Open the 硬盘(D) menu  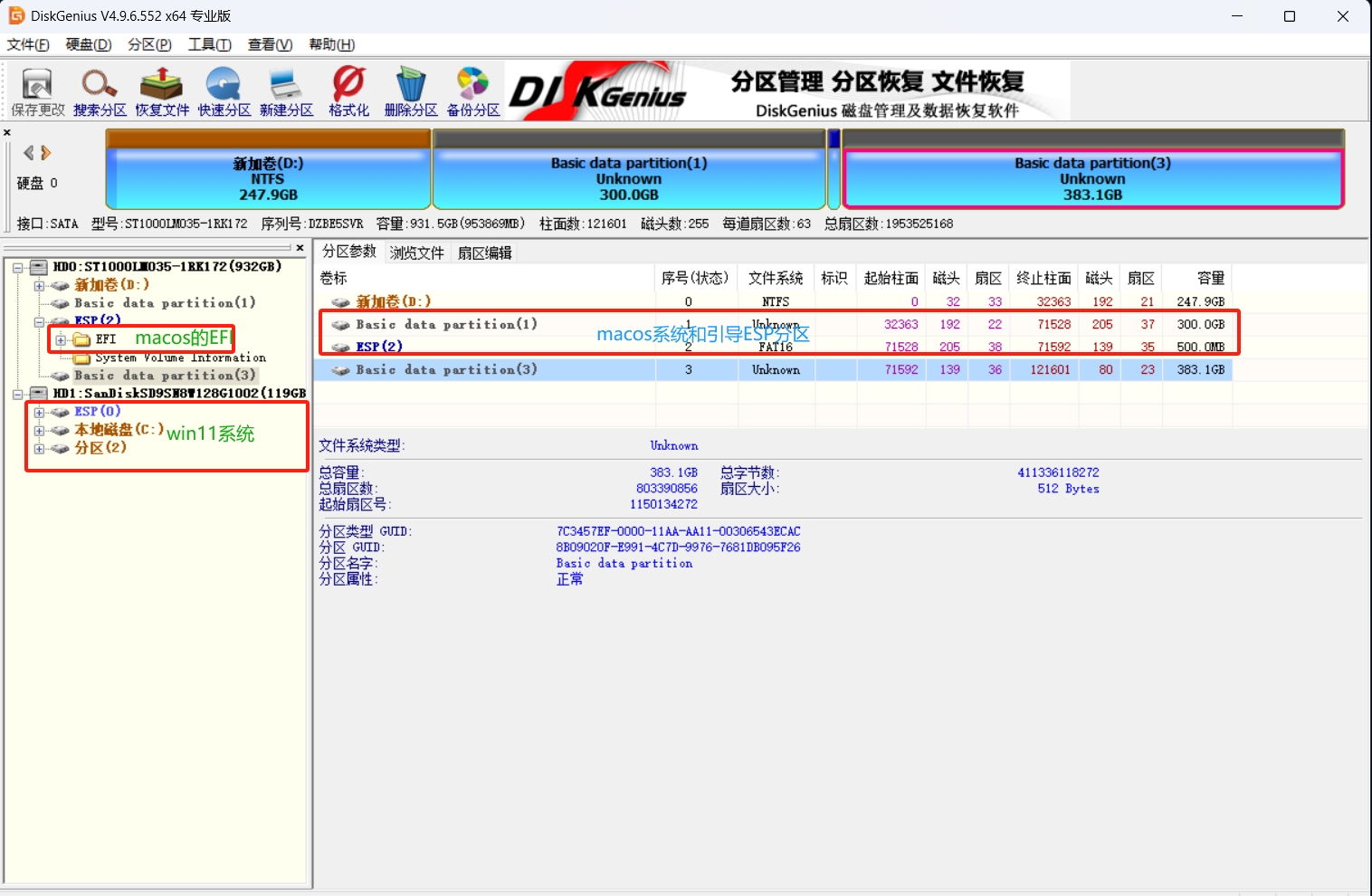click(89, 44)
